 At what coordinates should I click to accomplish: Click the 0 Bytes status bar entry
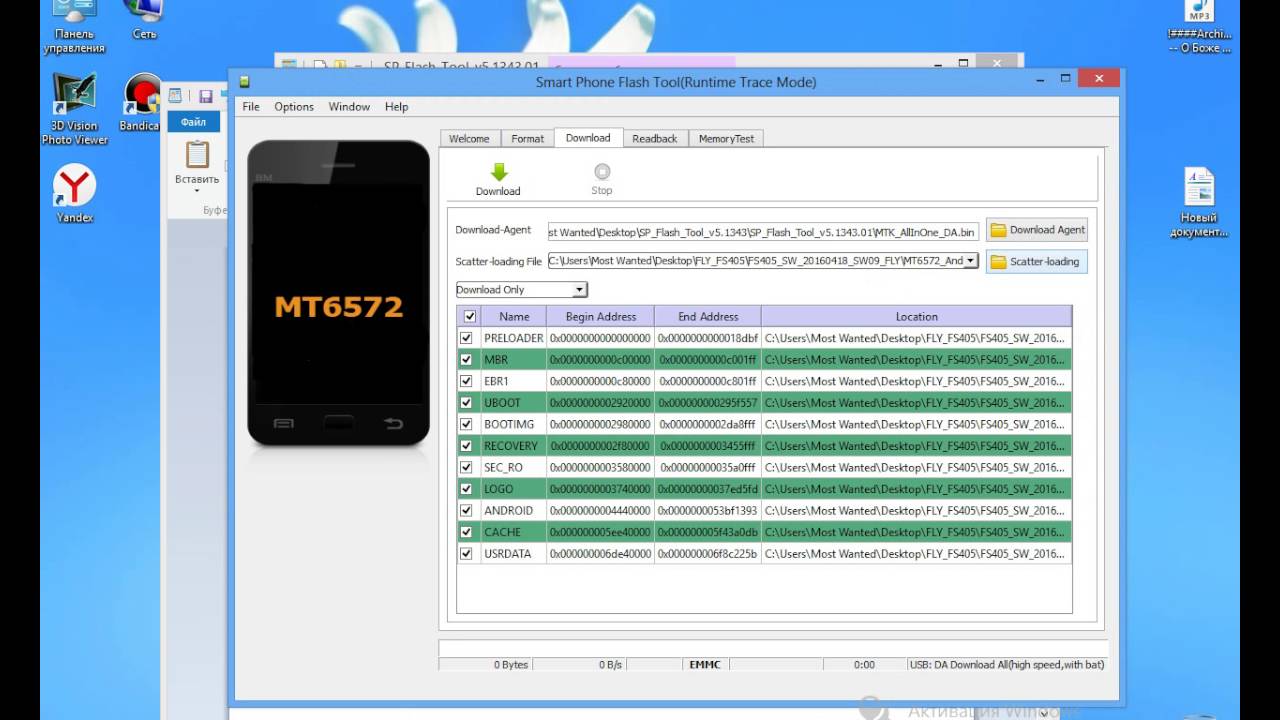(x=510, y=664)
